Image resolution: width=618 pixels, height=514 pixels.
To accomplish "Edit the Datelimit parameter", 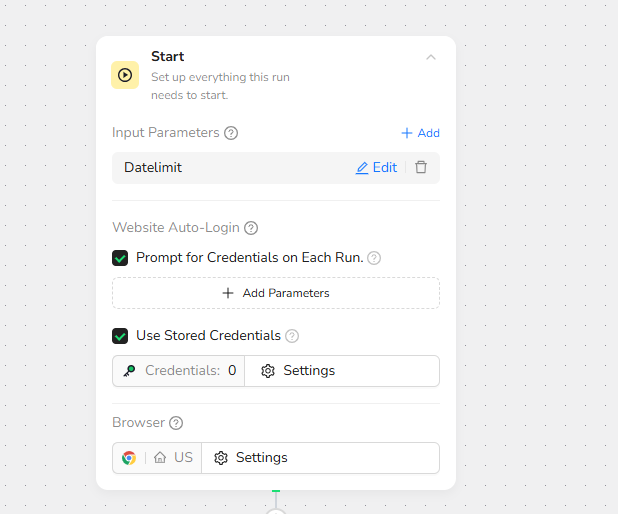I will click(376, 168).
